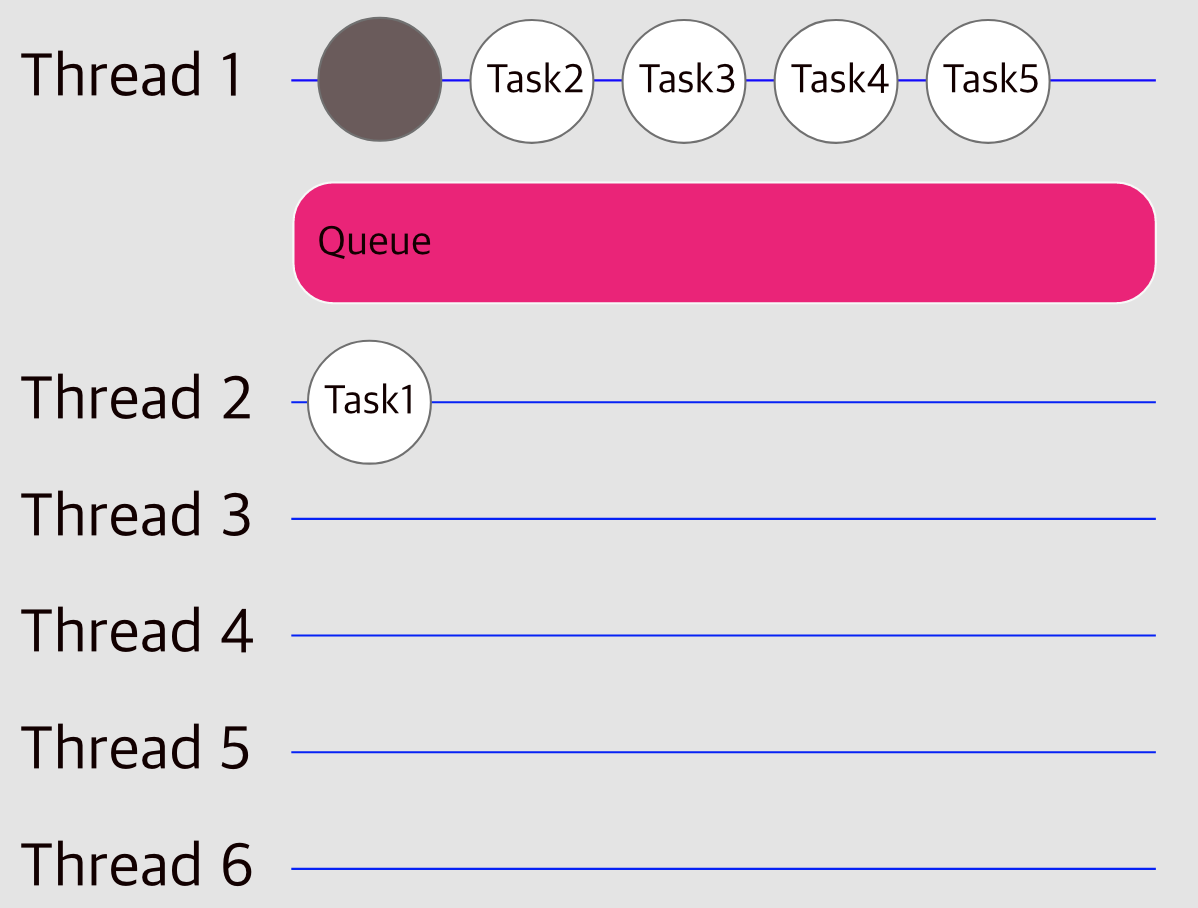This screenshot has width=1198, height=908.
Task: Choose the Task5 circle
Action: (x=988, y=81)
